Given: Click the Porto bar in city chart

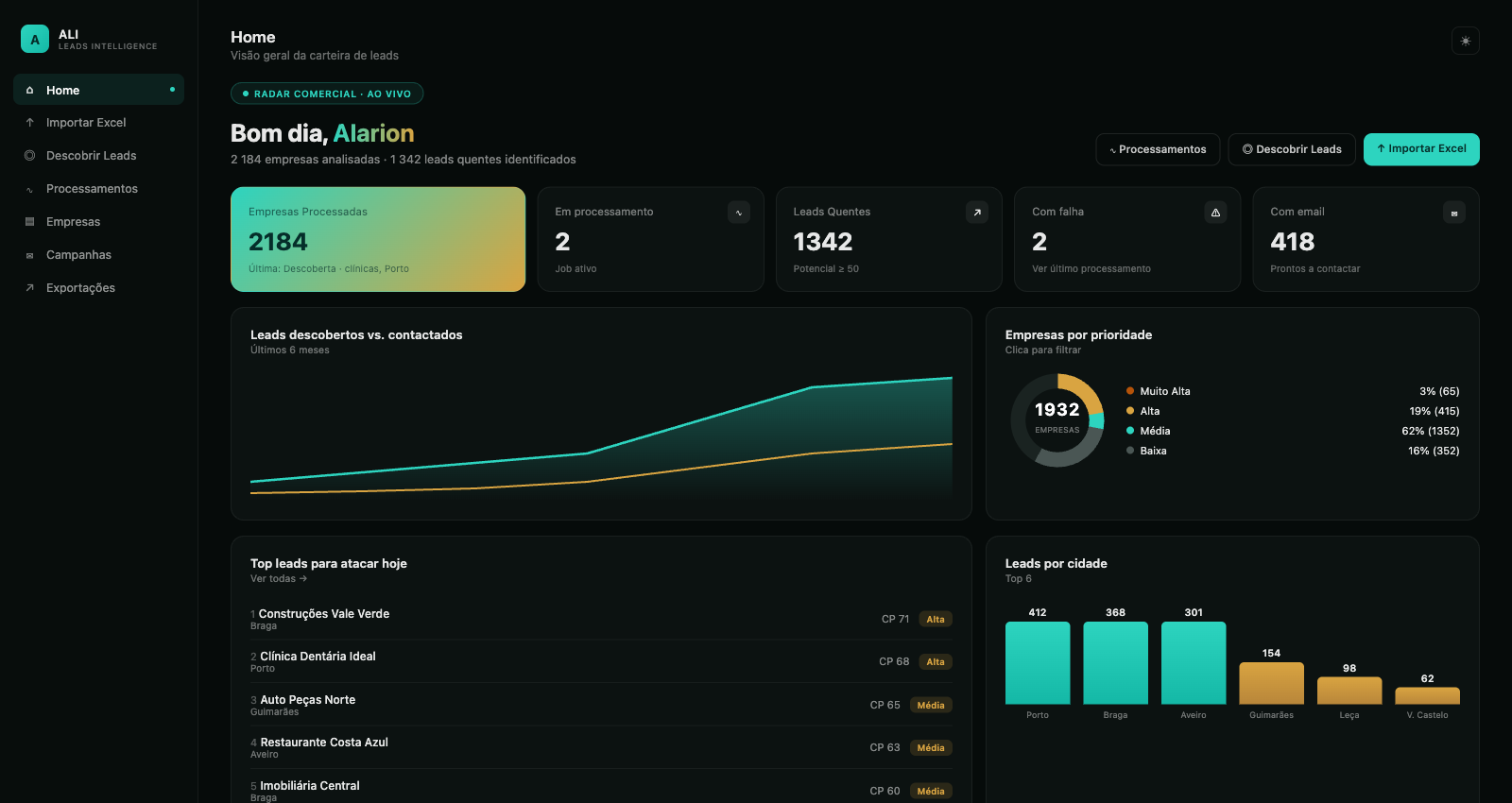Looking at the screenshot, I should tap(1038, 662).
